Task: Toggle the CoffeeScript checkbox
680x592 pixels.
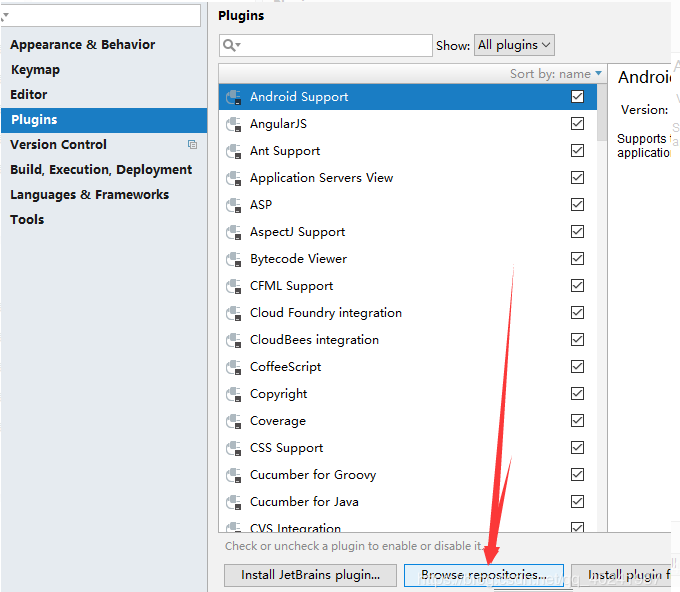Action: (x=577, y=366)
